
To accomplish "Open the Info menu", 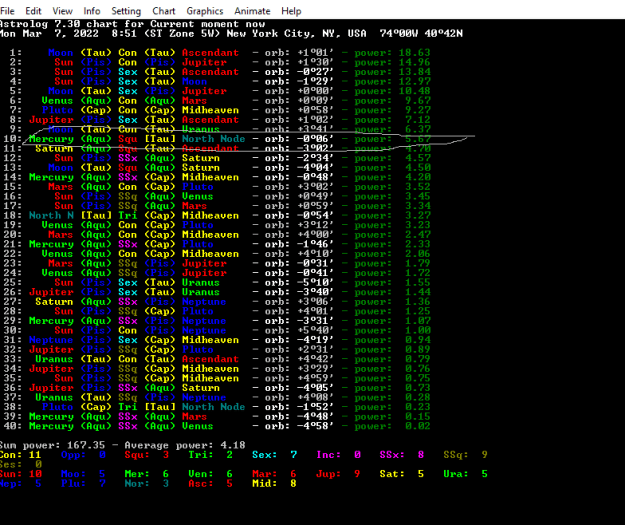I will coord(92,11).
